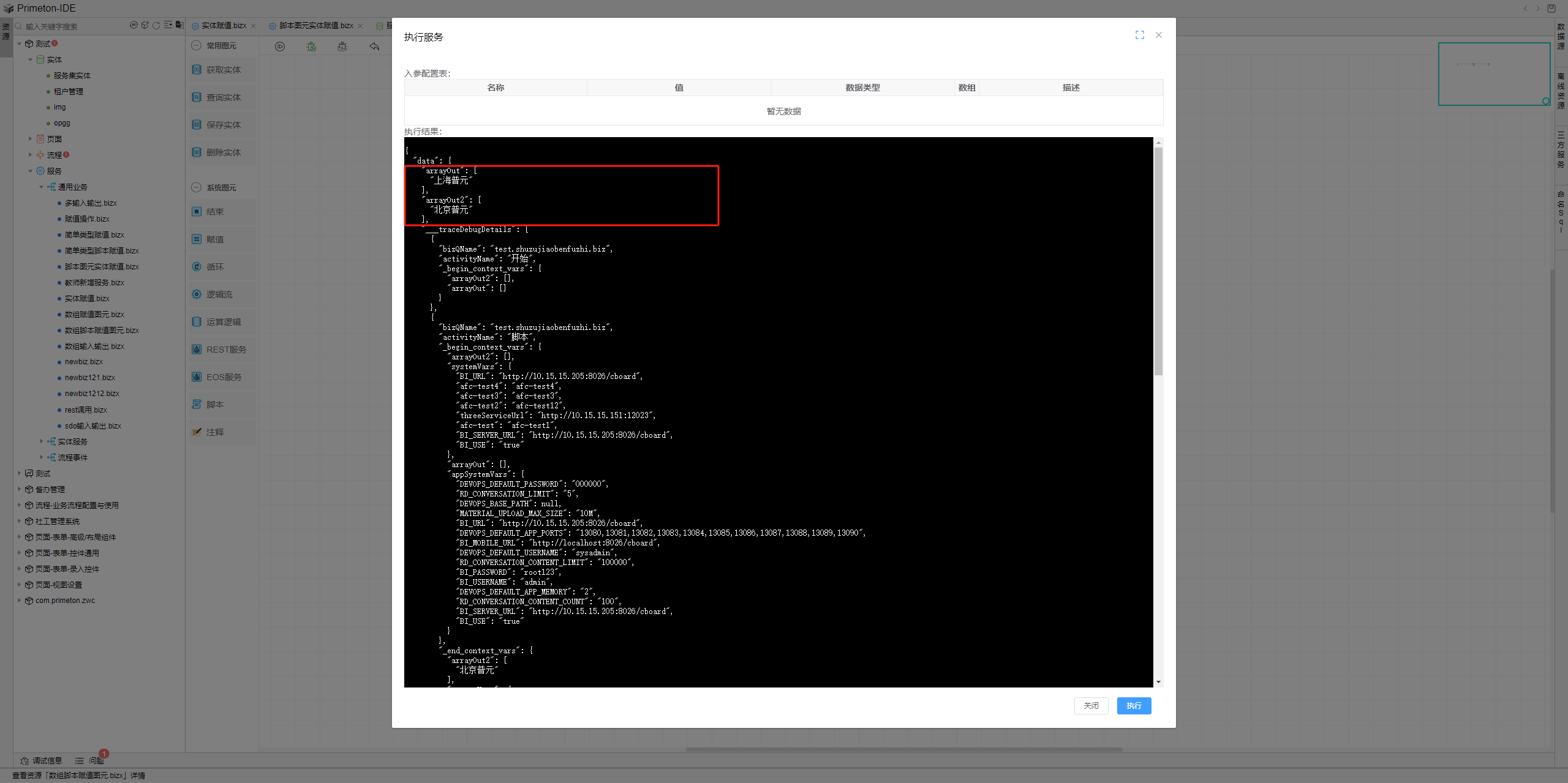Click the AI assistant icon in resource panel
This screenshot has width=1568, height=783.
[x=134, y=25]
